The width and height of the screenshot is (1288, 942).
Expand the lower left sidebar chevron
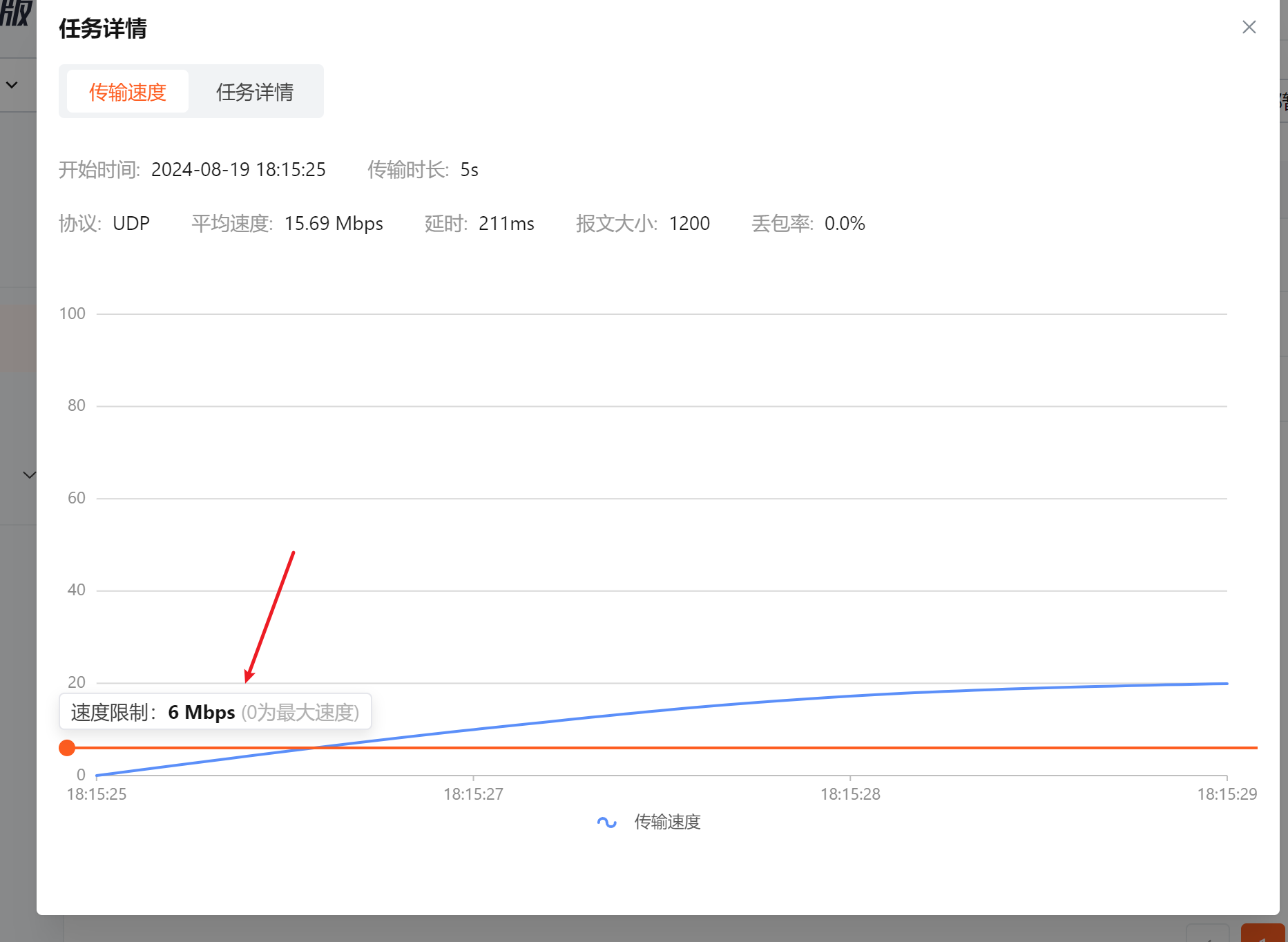[29, 474]
